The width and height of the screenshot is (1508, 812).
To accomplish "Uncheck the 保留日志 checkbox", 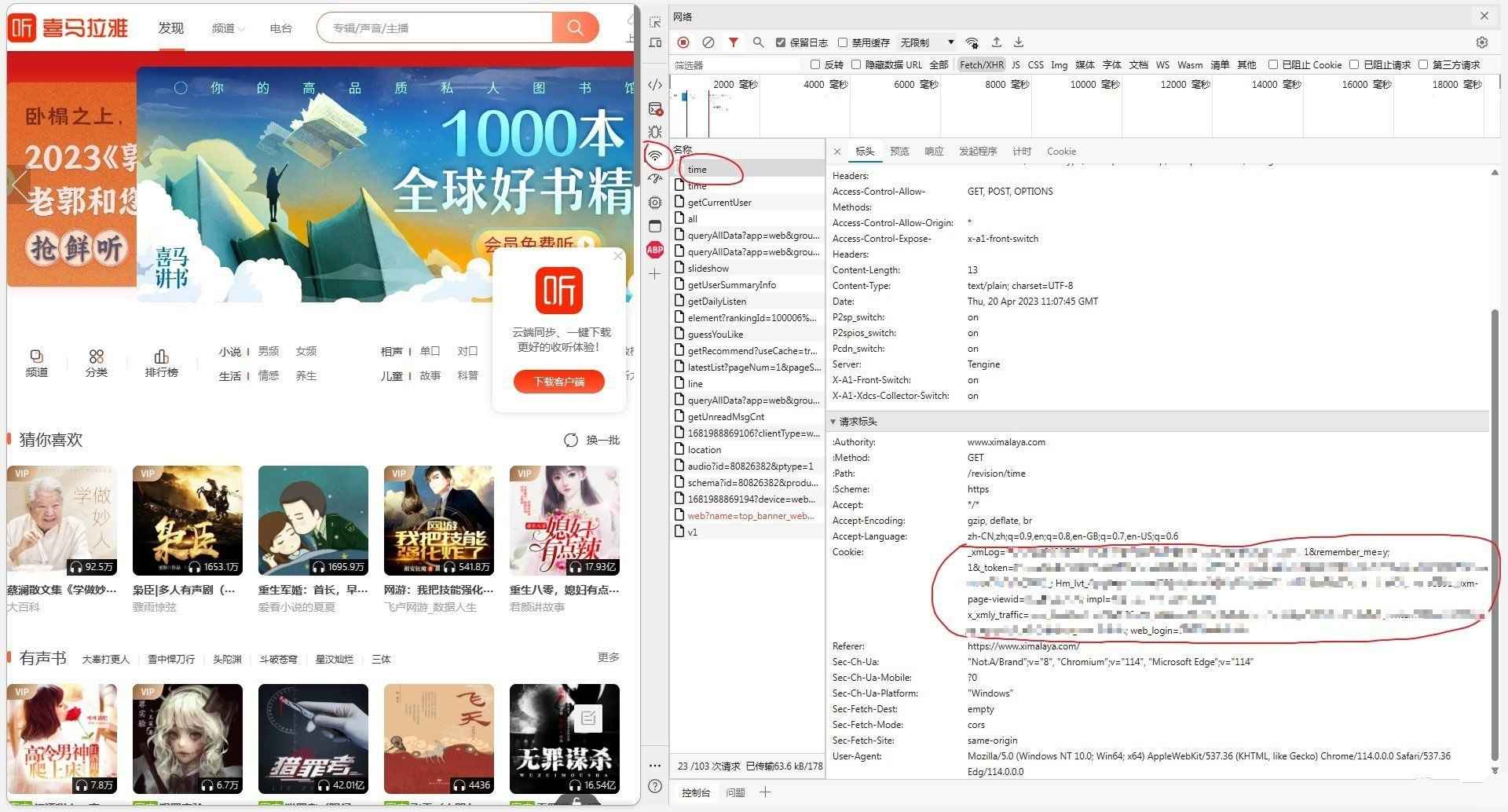I will (780, 42).
